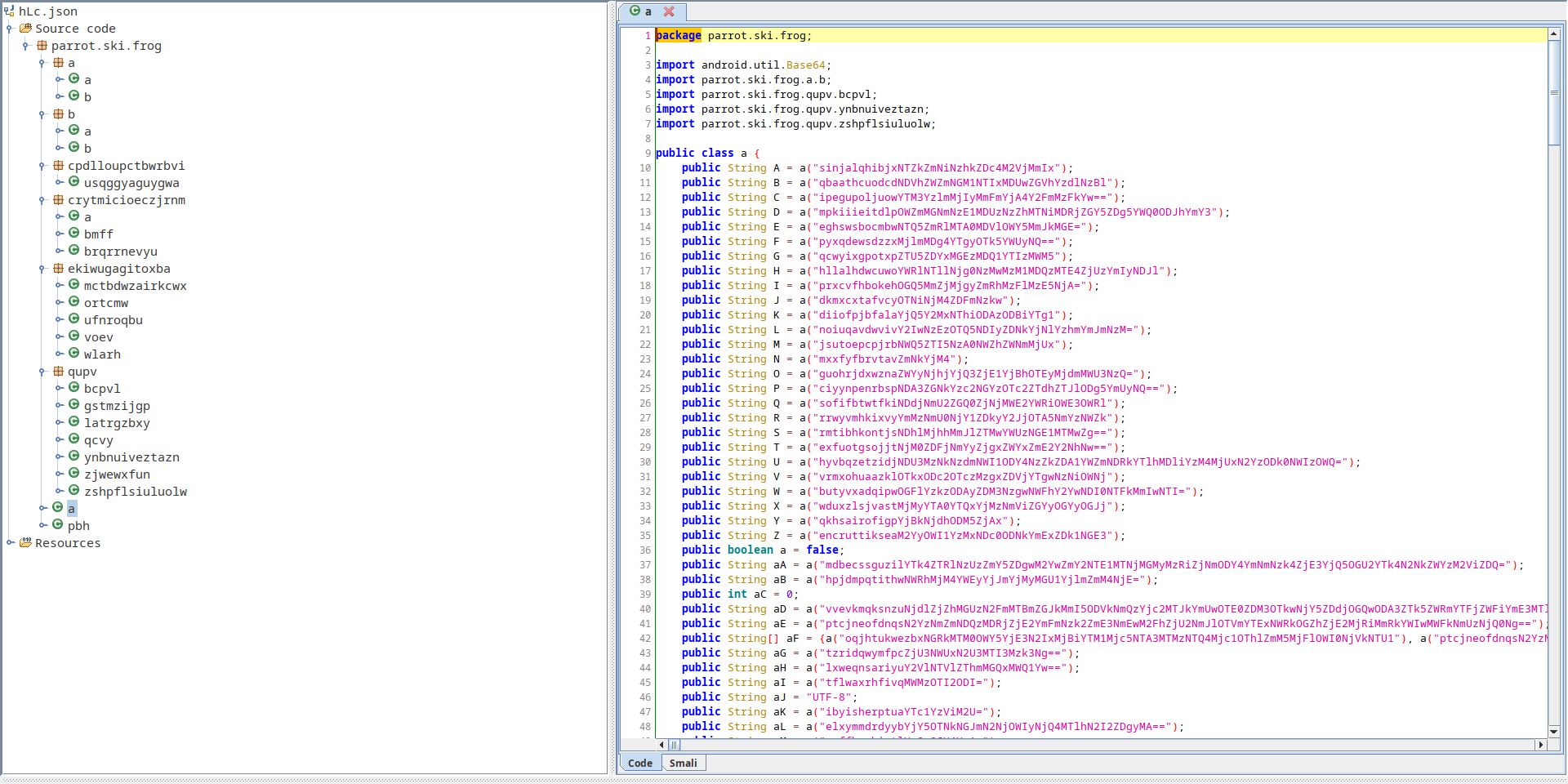Click the vertical scrollbar up arrow
Image resolution: width=1568 pixels, height=784 pixels.
1554,33
